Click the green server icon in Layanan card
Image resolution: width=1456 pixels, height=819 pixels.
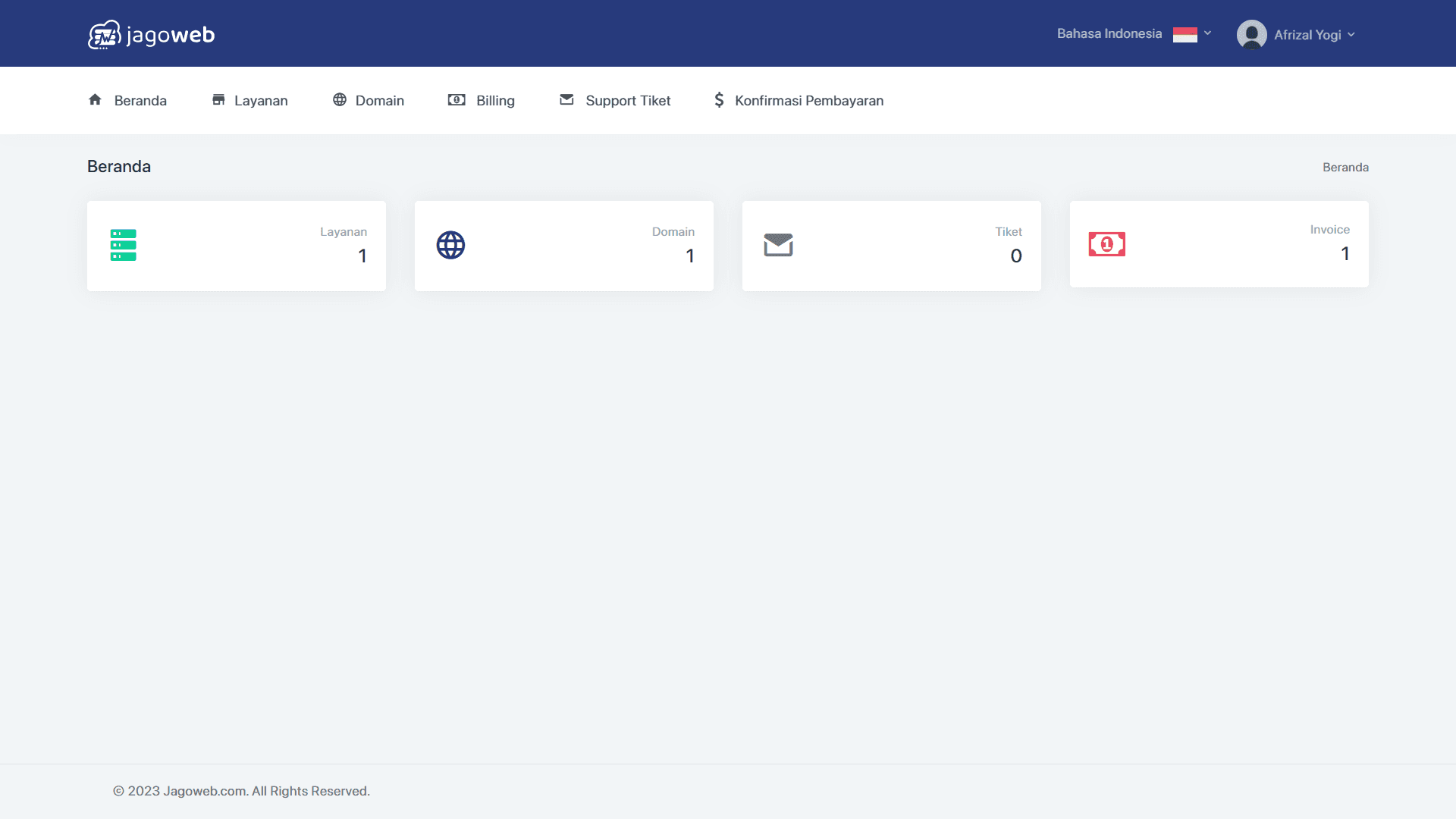click(x=123, y=245)
